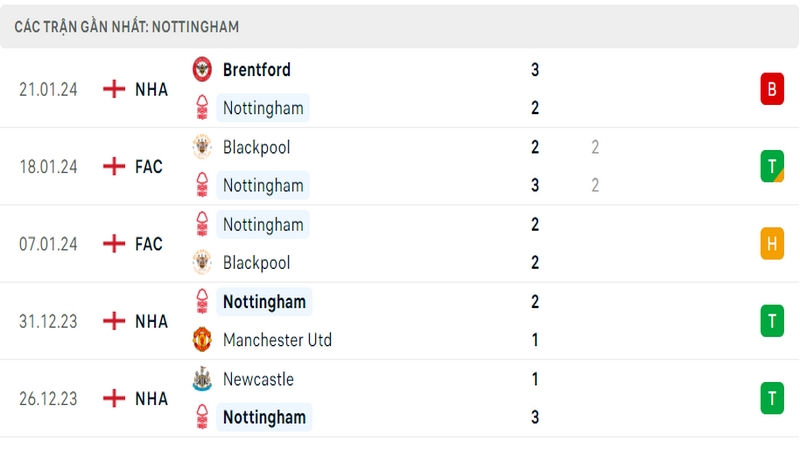
Task: Select the FAC competition label on 07.01.24
Action: pyautogui.click(x=148, y=244)
